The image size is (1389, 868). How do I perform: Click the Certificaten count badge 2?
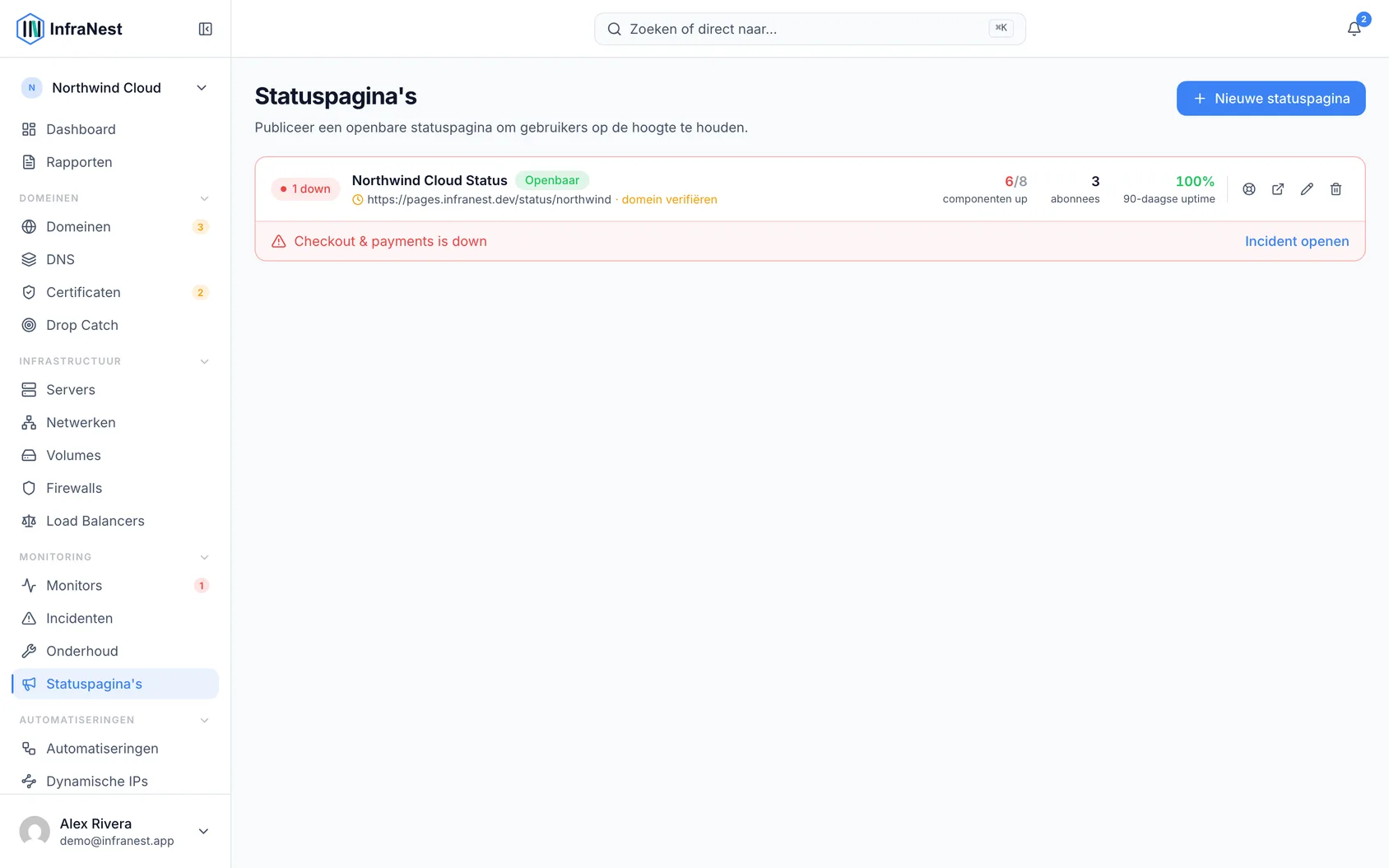(x=200, y=293)
